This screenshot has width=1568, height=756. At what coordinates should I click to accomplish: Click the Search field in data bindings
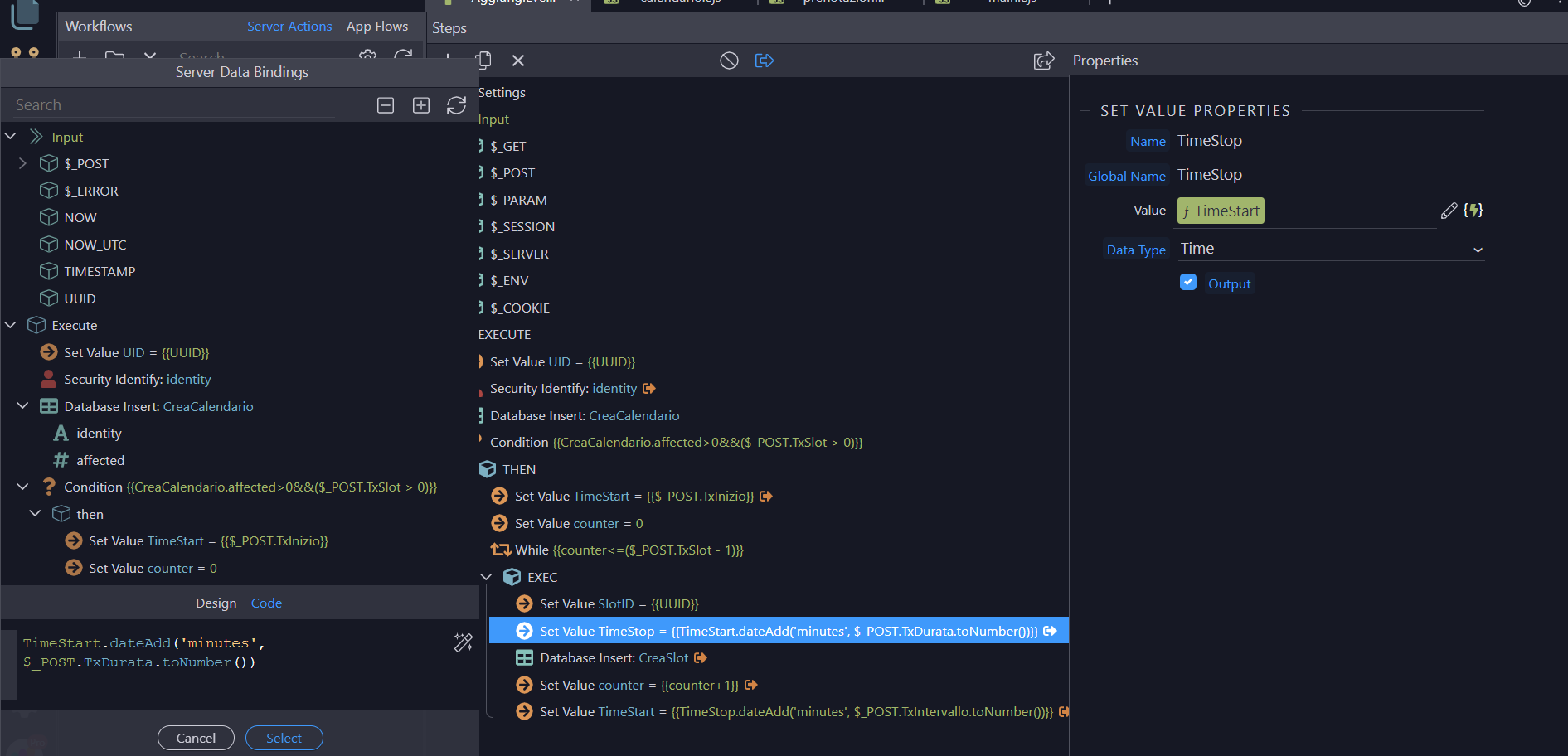coord(174,105)
